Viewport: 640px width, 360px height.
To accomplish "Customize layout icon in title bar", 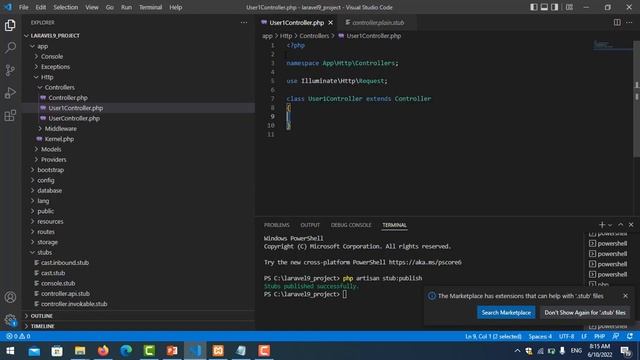I will (x=569, y=7).
